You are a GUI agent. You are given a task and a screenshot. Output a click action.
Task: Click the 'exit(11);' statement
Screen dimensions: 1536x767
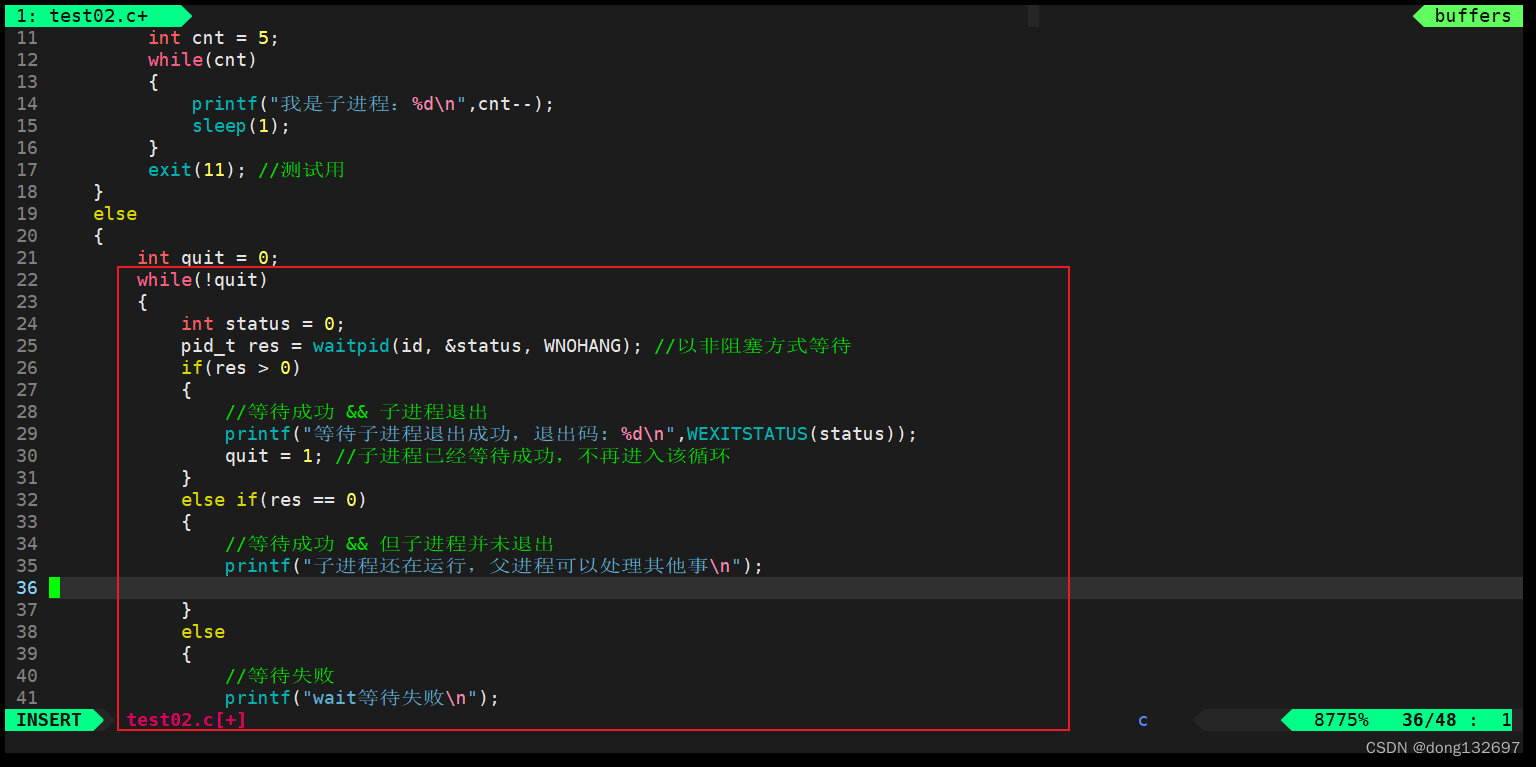pos(197,170)
